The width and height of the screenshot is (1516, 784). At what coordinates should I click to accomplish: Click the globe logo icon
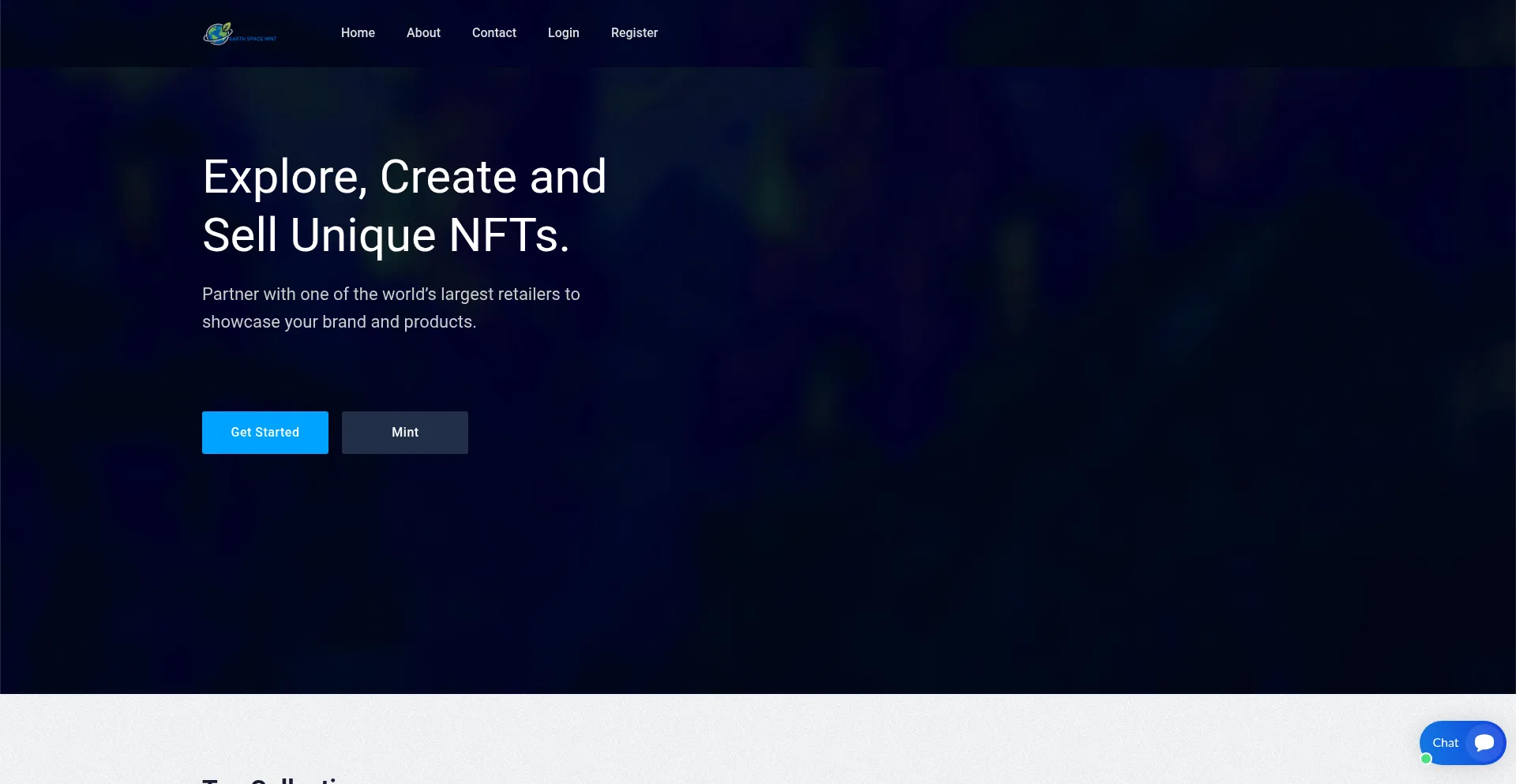217,33
